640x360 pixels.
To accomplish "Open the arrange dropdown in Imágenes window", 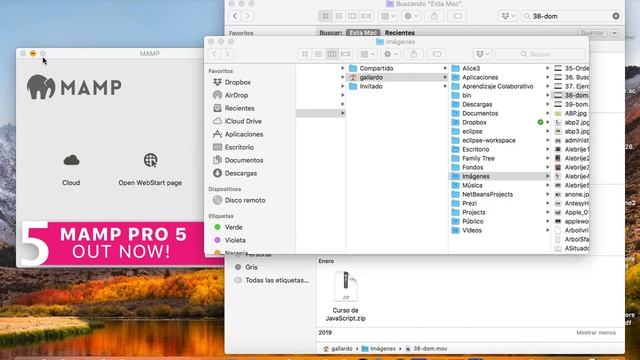I will tap(367, 54).
